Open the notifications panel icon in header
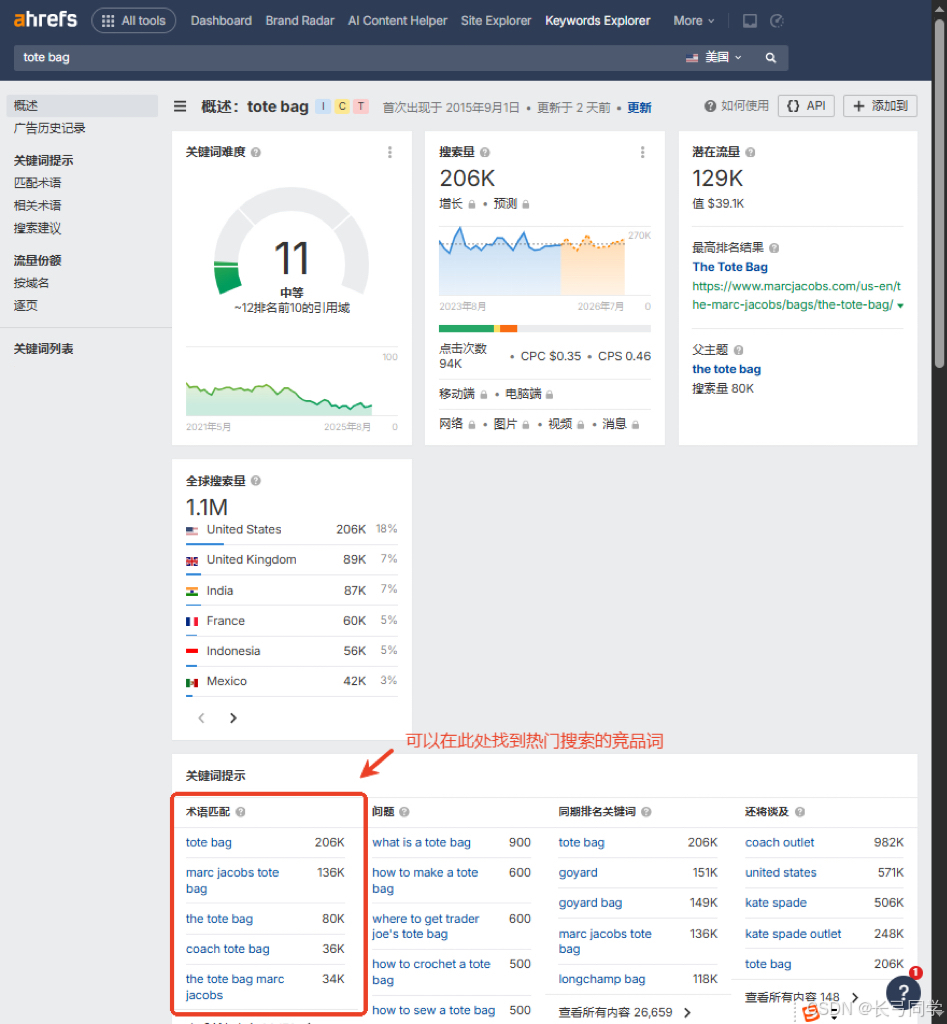The image size is (947, 1024). [x=750, y=21]
